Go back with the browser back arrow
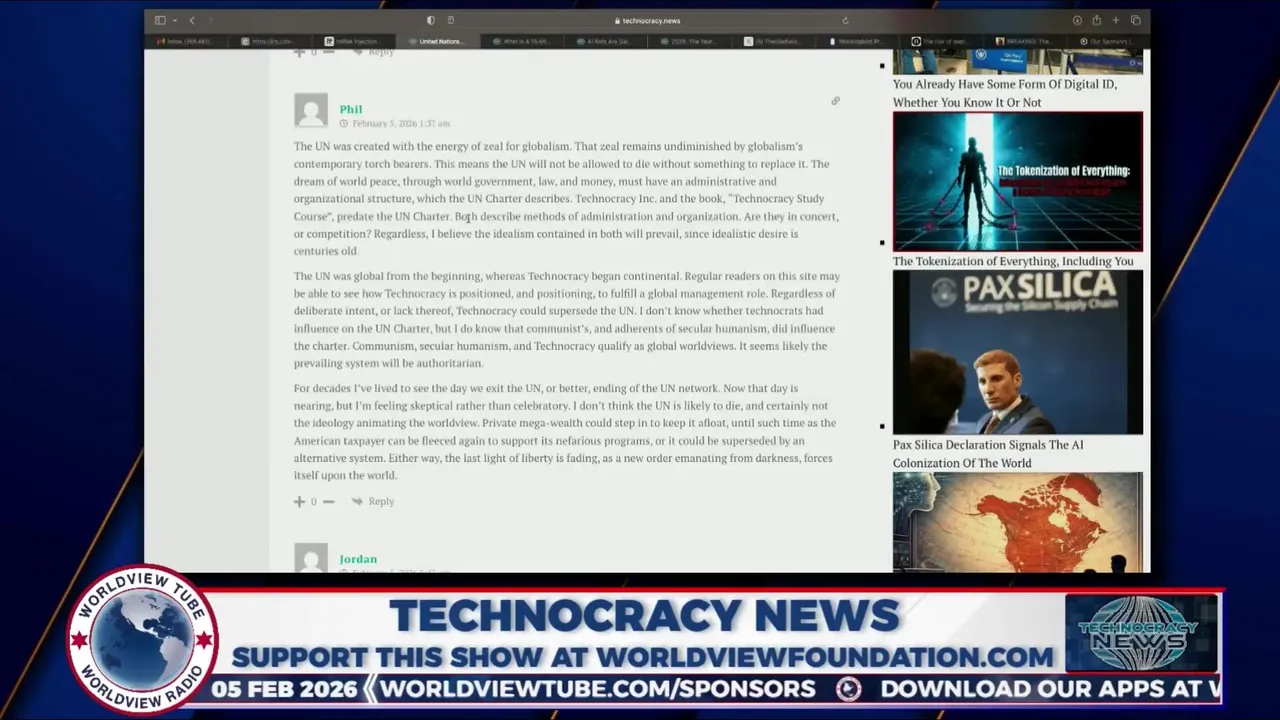 (x=192, y=20)
